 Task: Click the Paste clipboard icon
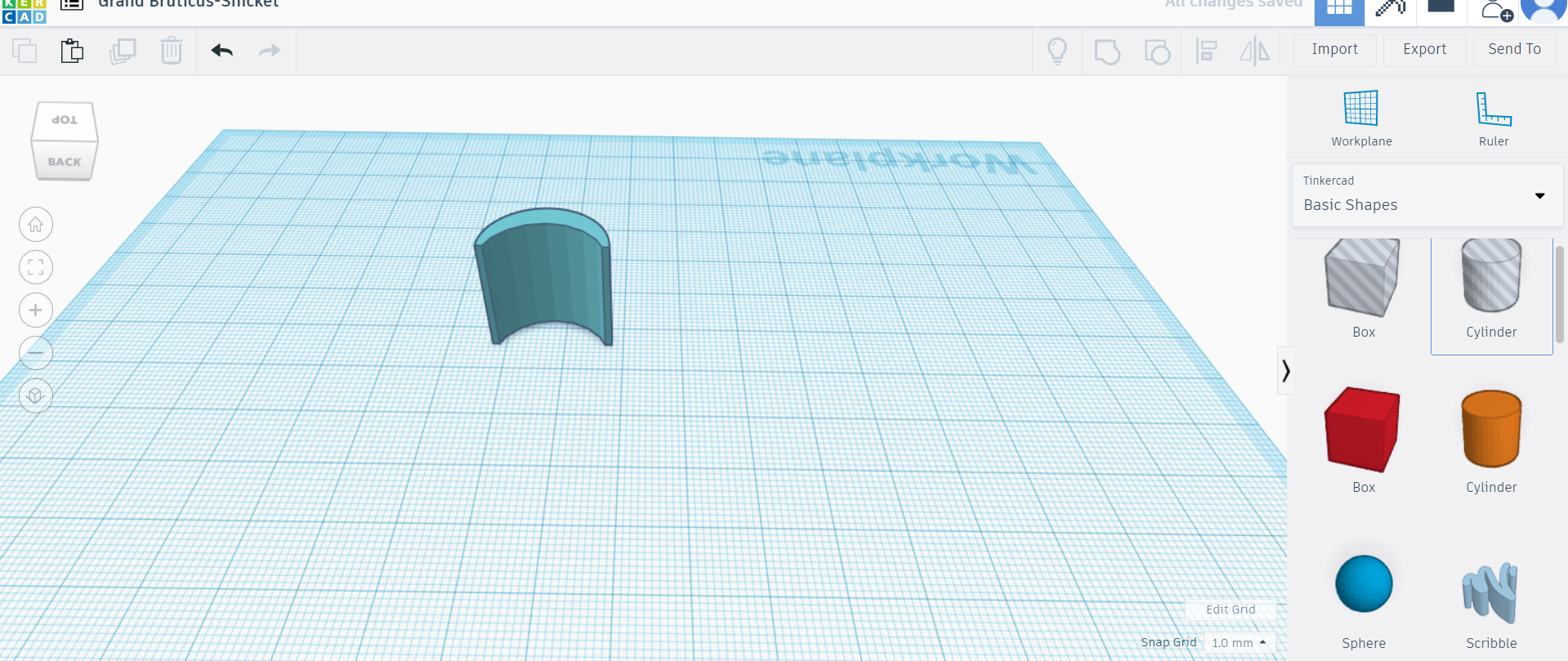point(72,51)
